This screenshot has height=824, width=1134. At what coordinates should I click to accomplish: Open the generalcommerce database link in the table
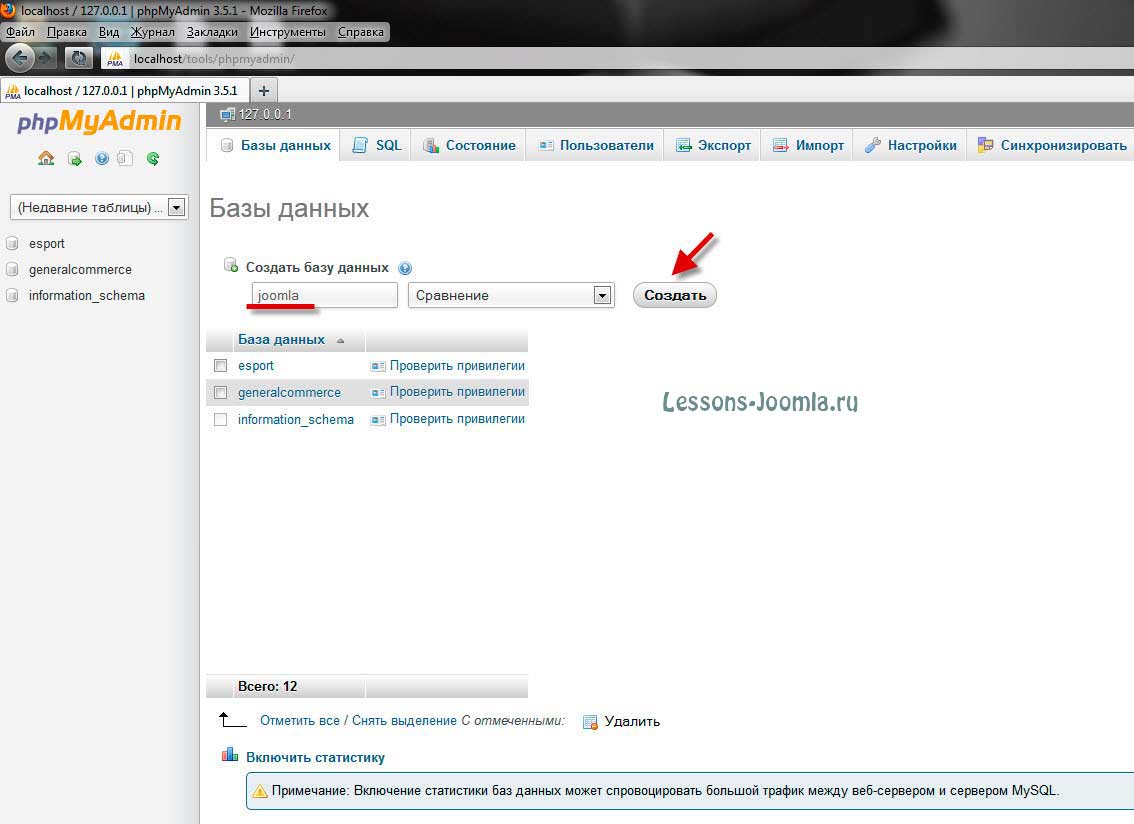[x=289, y=392]
